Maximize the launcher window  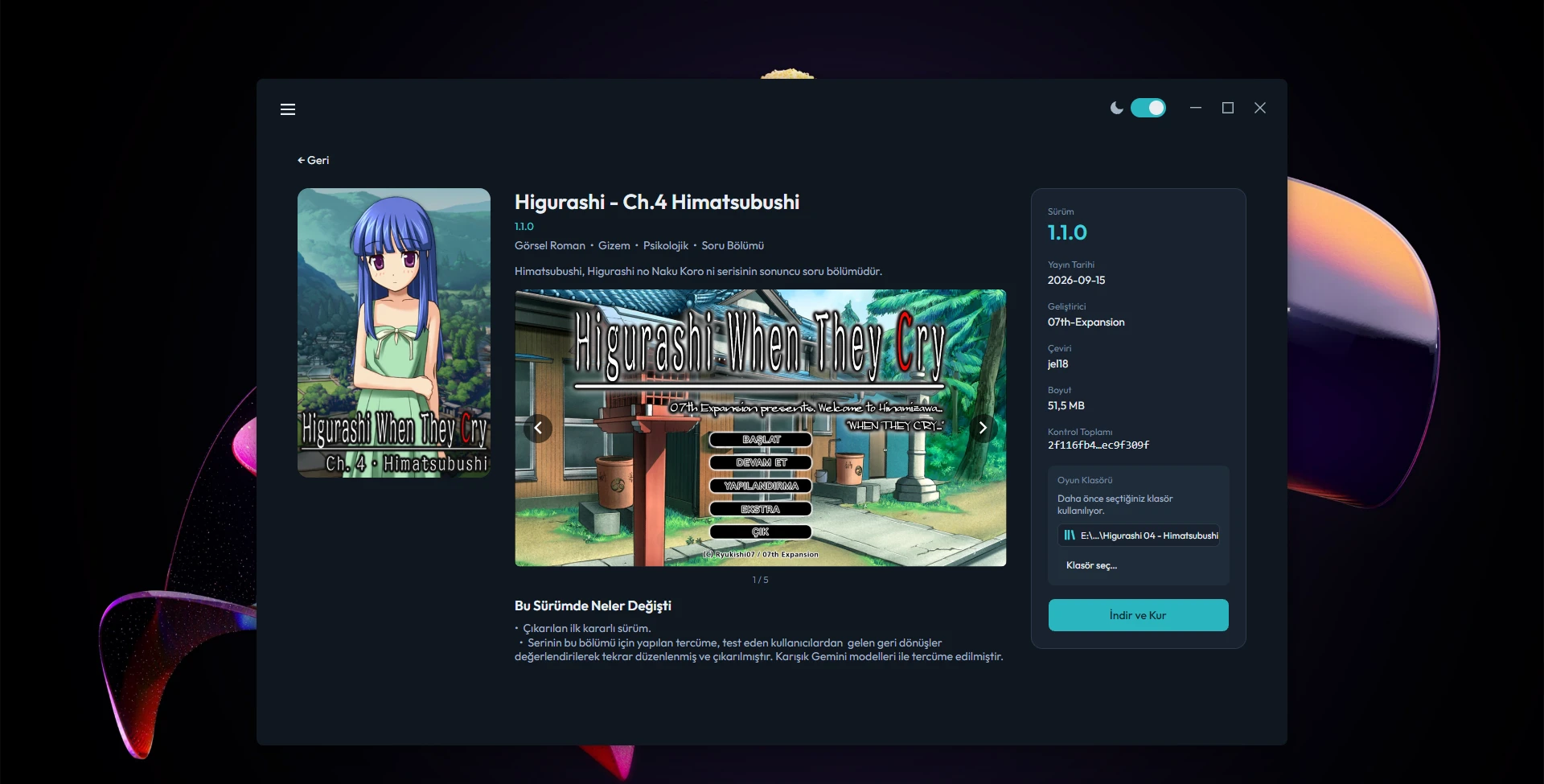coord(1228,108)
